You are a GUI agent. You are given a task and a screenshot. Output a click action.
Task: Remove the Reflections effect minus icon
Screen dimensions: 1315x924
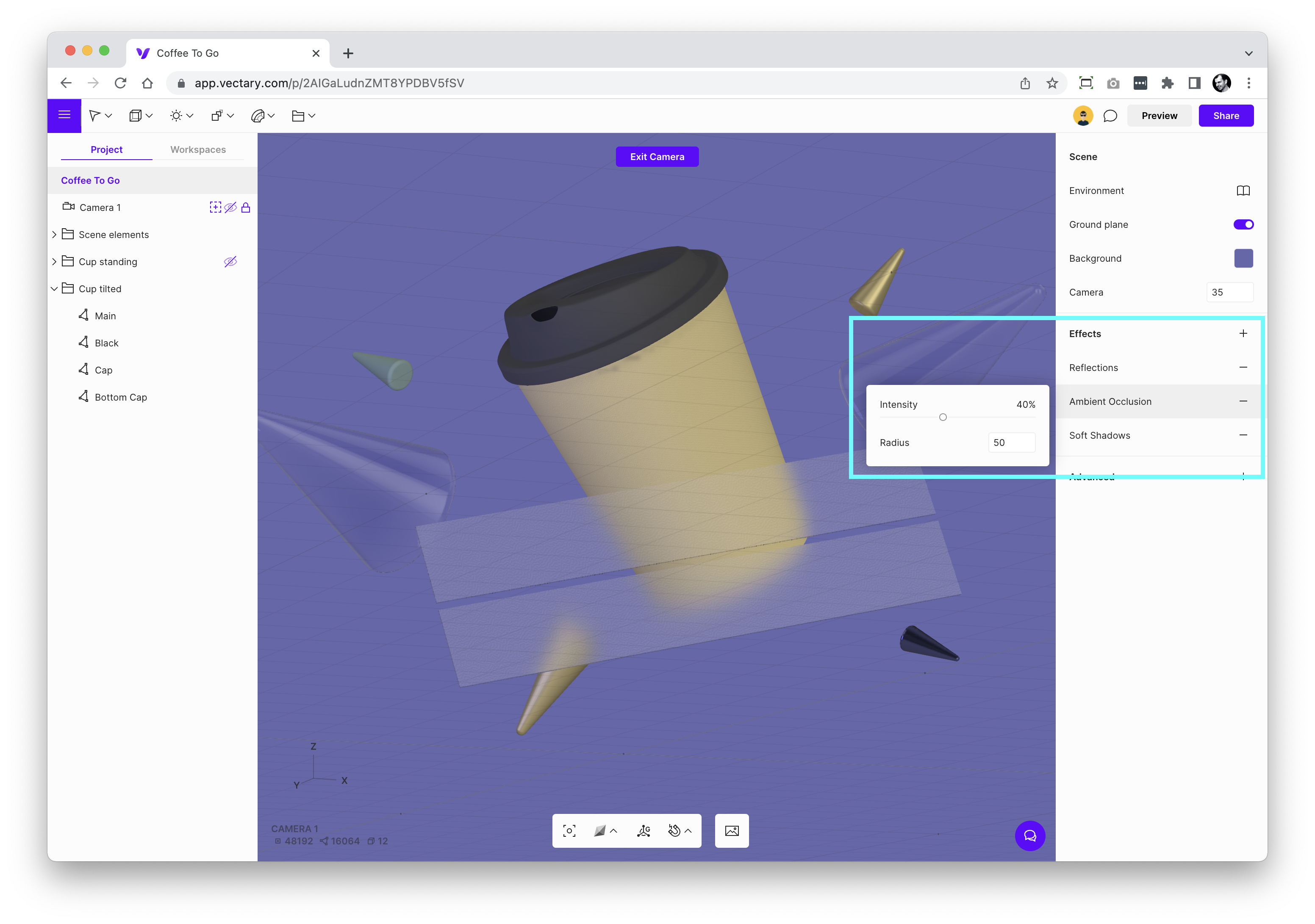click(1243, 367)
